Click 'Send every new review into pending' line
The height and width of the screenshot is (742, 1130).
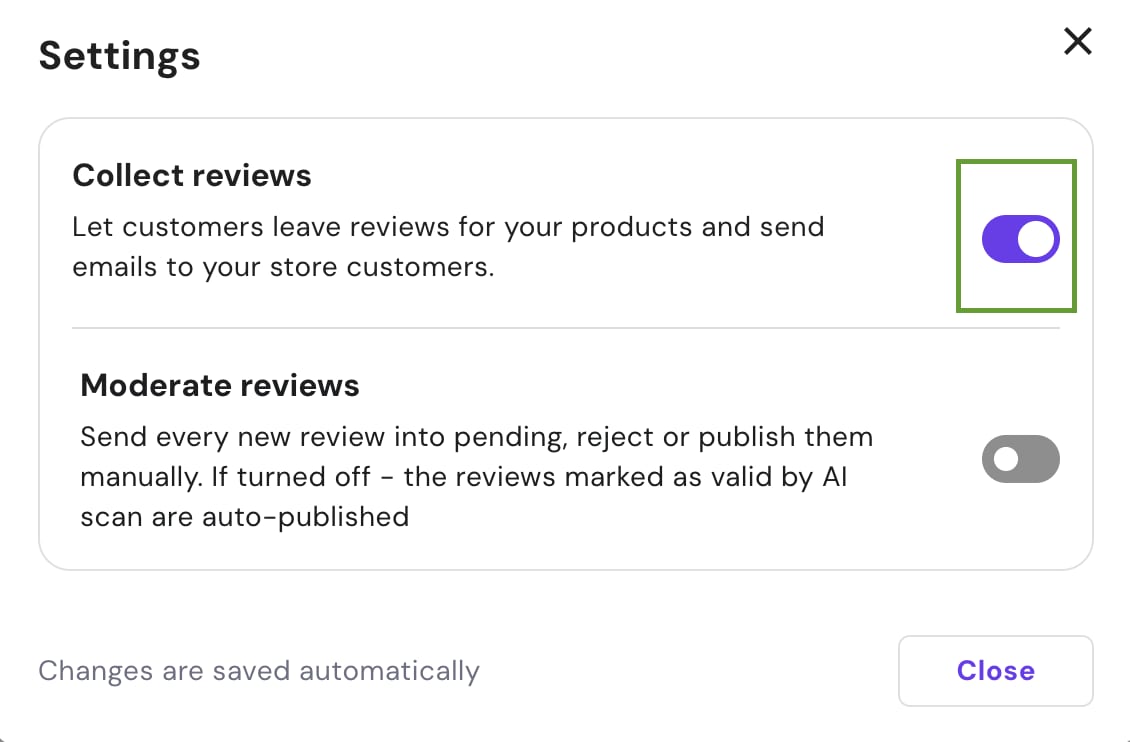pos(476,437)
